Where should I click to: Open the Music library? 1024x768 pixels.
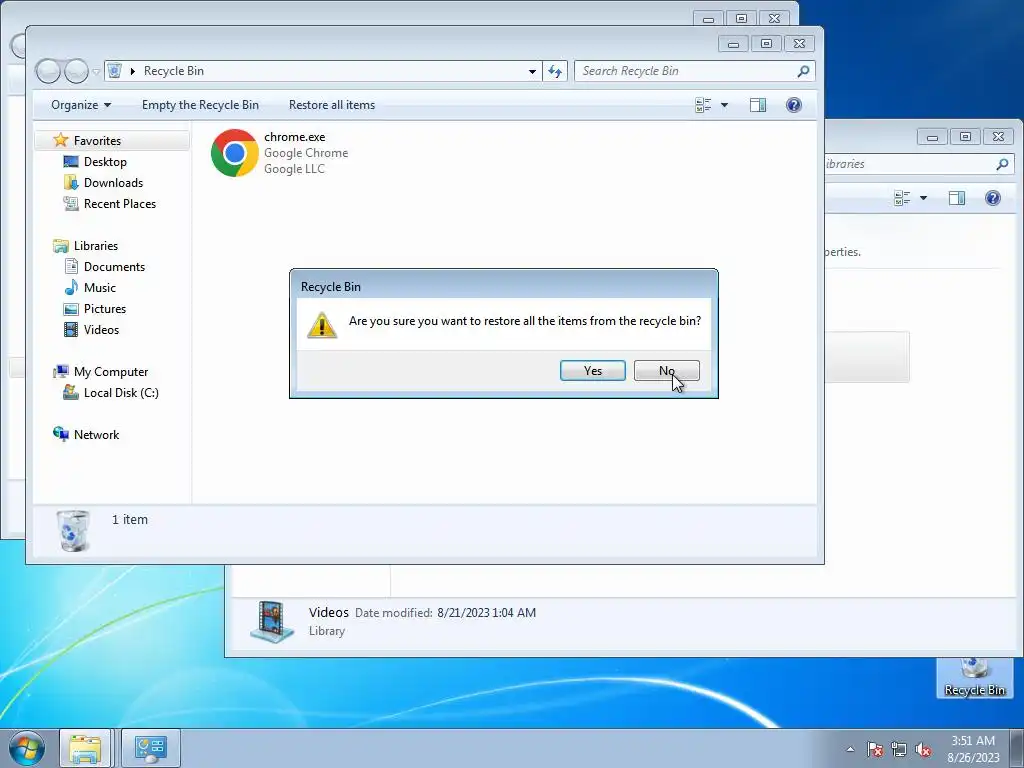(99, 287)
